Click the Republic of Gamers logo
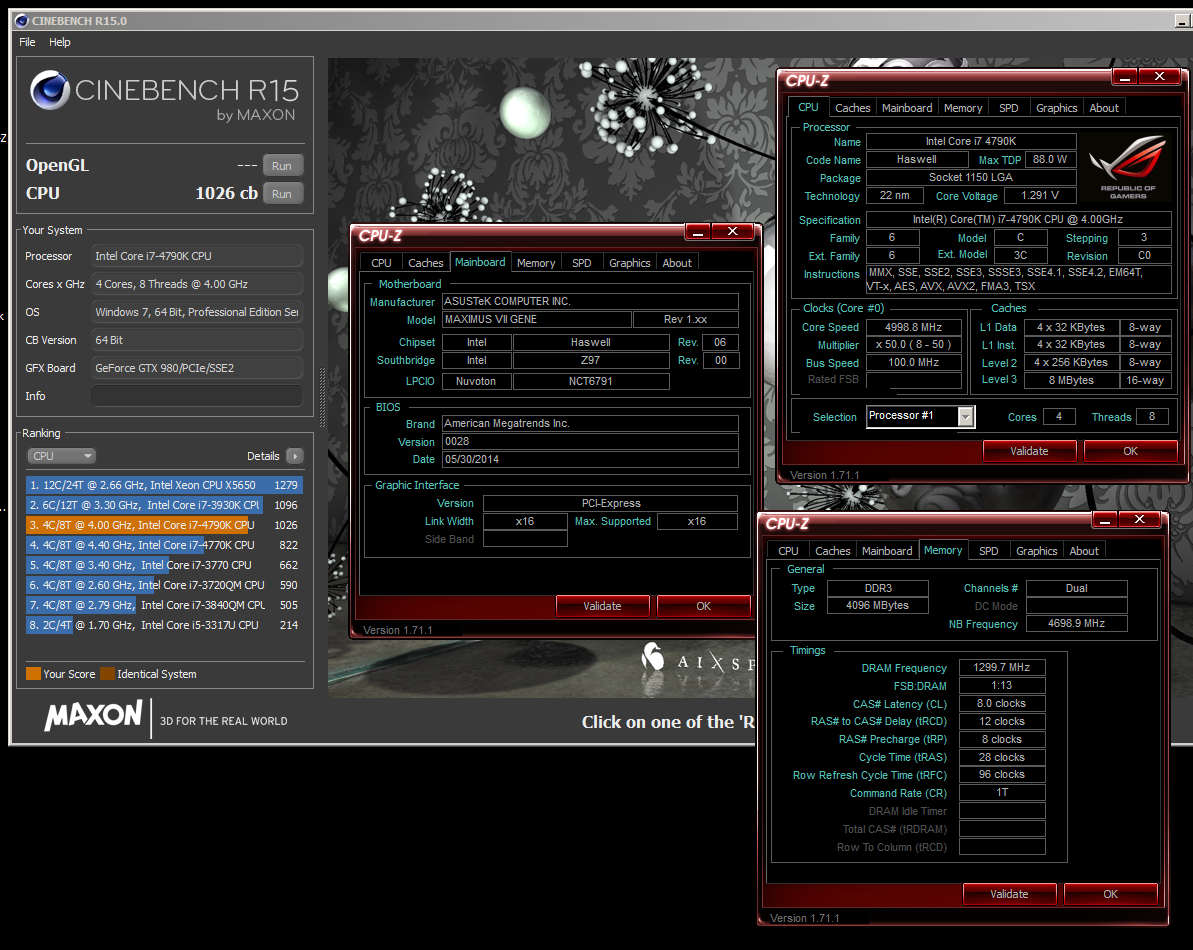This screenshot has width=1193, height=950. click(x=1128, y=167)
